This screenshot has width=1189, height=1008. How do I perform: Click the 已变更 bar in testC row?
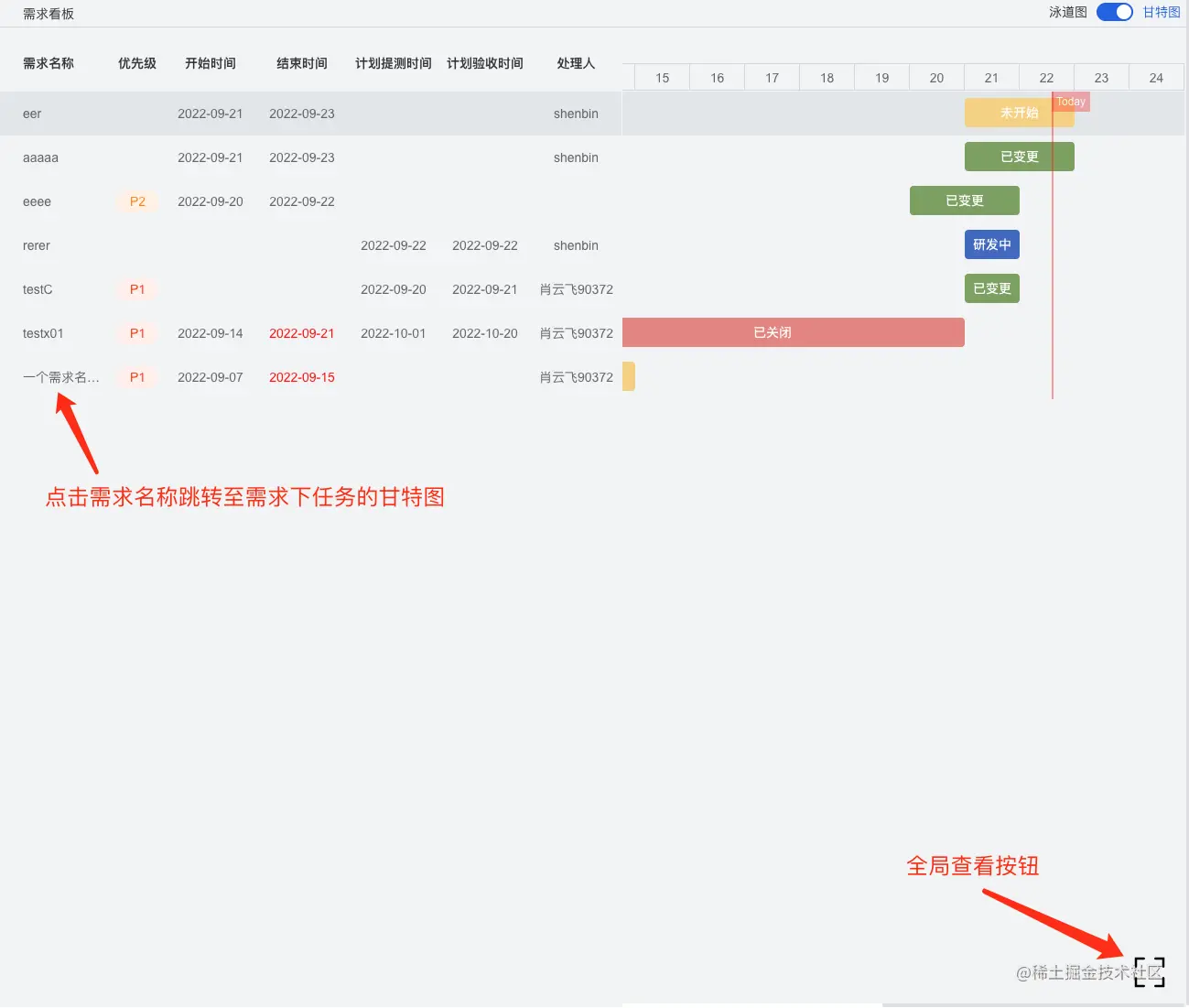click(x=991, y=288)
